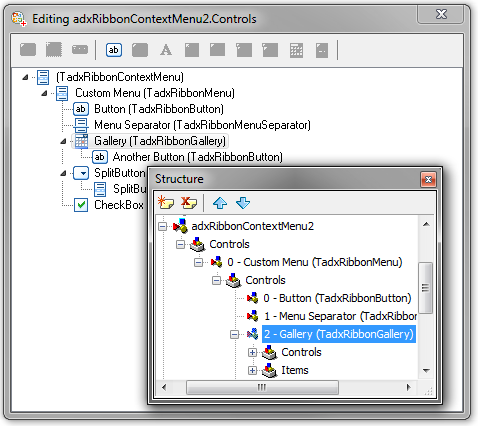The height and width of the screenshot is (426, 478).
Task: Click icon beside '0 - Button (TadxRibbonButton)'
Action: (253, 298)
